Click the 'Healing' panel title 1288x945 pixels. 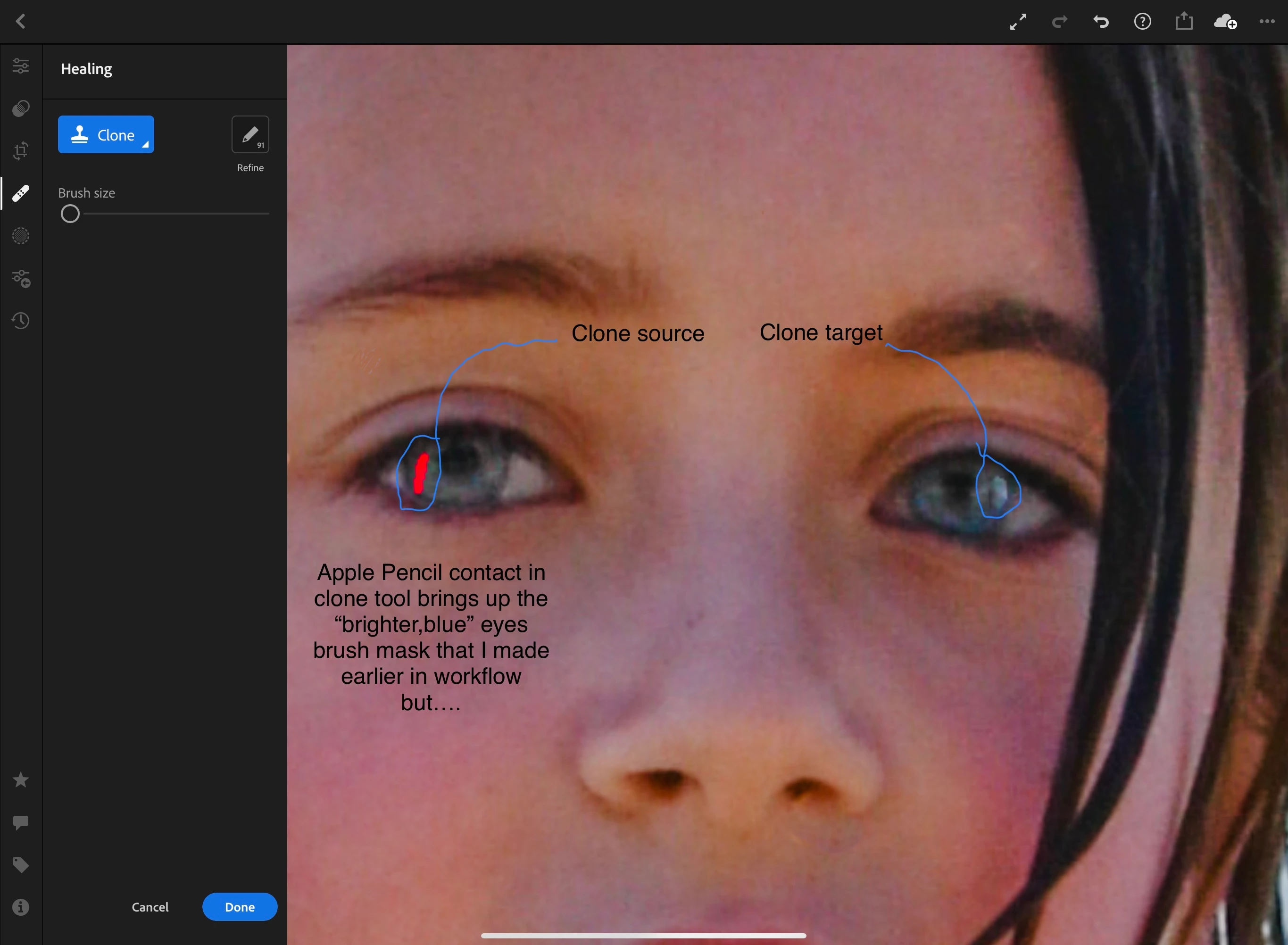(86, 69)
